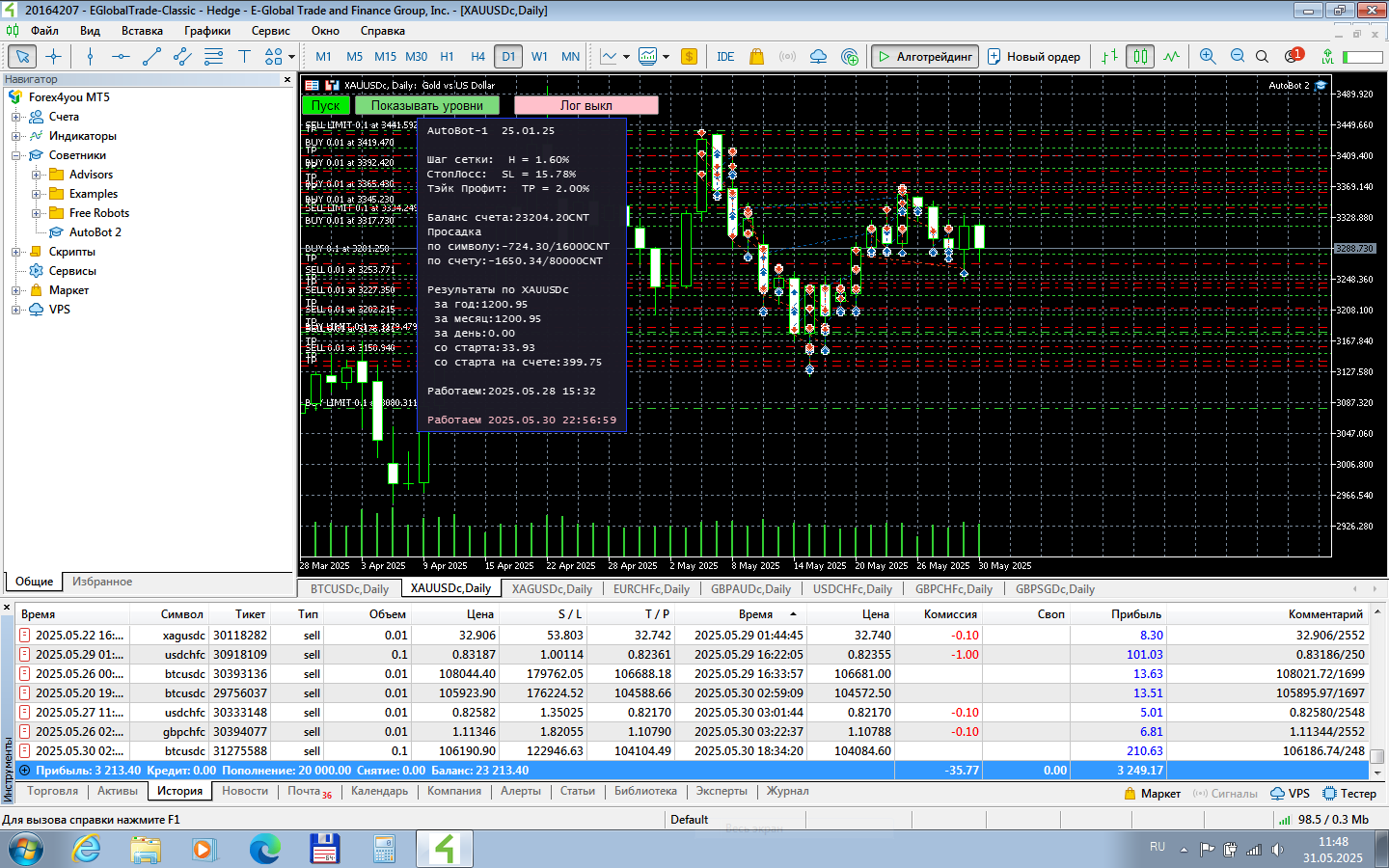This screenshot has width=1389, height=868.
Task: Select AutoBot 2 in the Navigator
Action: pyautogui.click(x=95, y=232)
